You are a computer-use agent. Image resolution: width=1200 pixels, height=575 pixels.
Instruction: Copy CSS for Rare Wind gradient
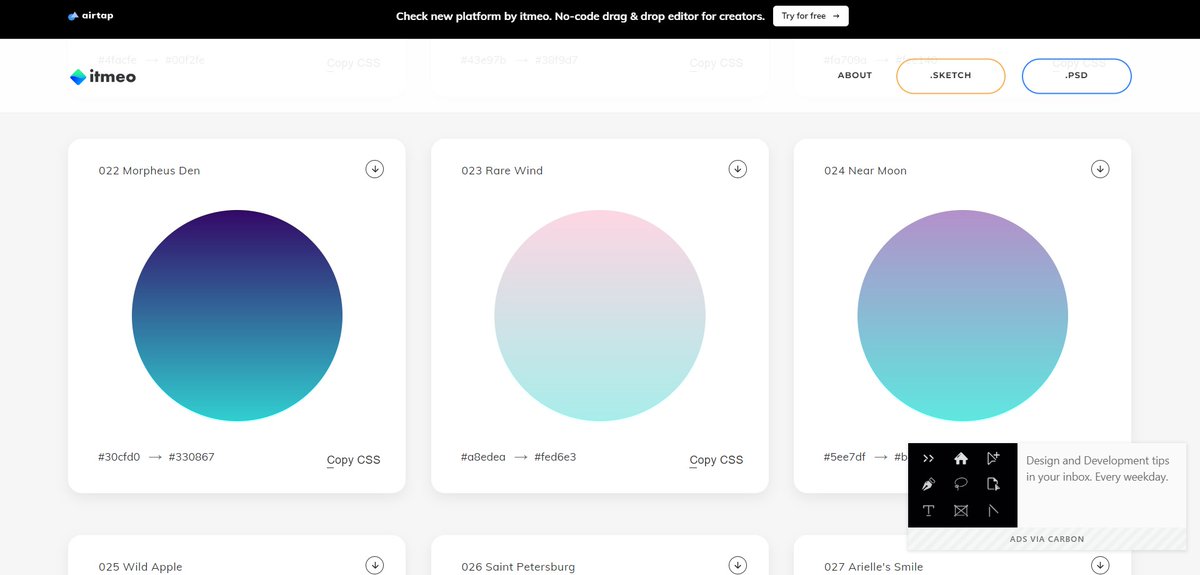pos(717,460)
